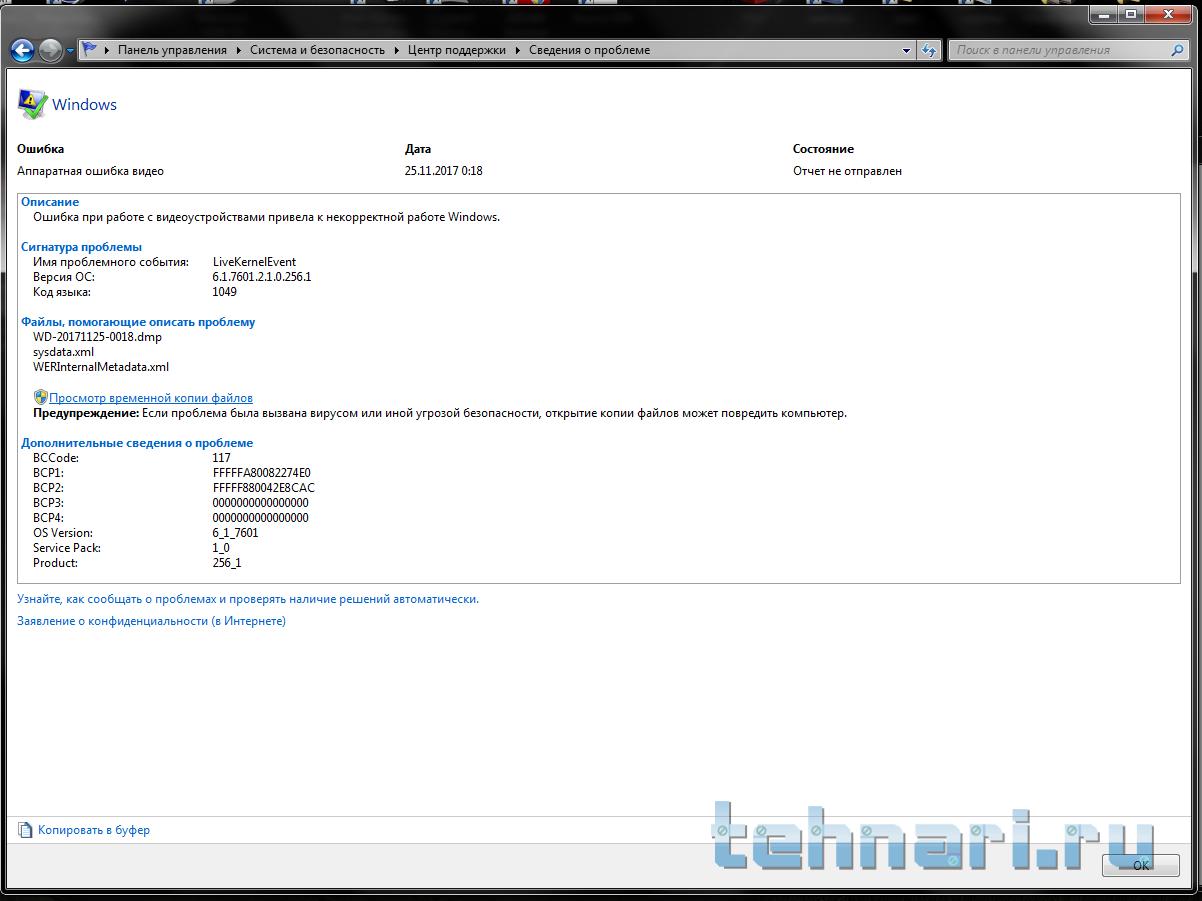Click the Сигнатура проблемы heading
1202x901 pixels.
(82, 247)
